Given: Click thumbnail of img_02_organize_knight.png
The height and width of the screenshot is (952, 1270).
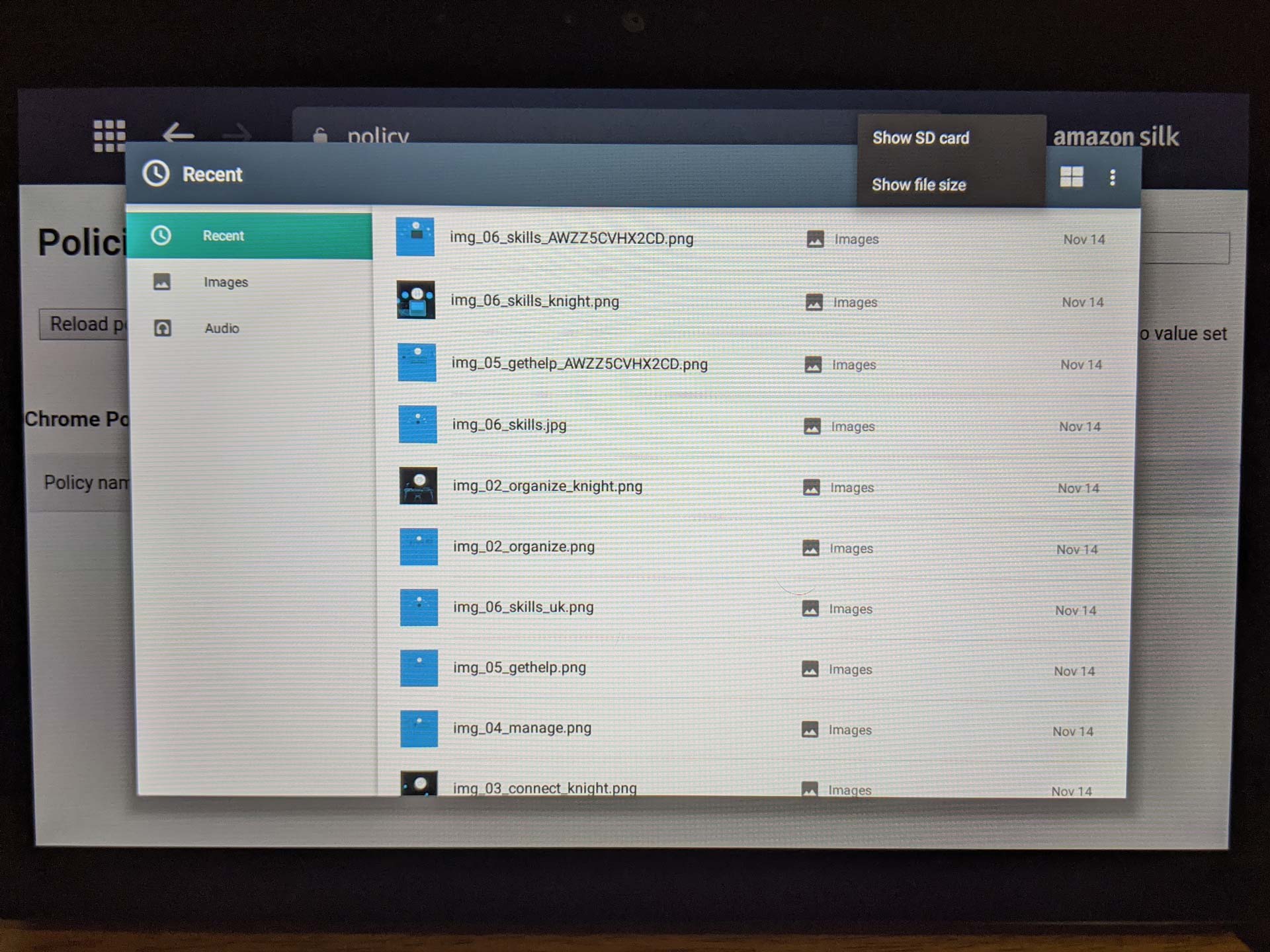Looking at the screenshot, I should point(418,485).
